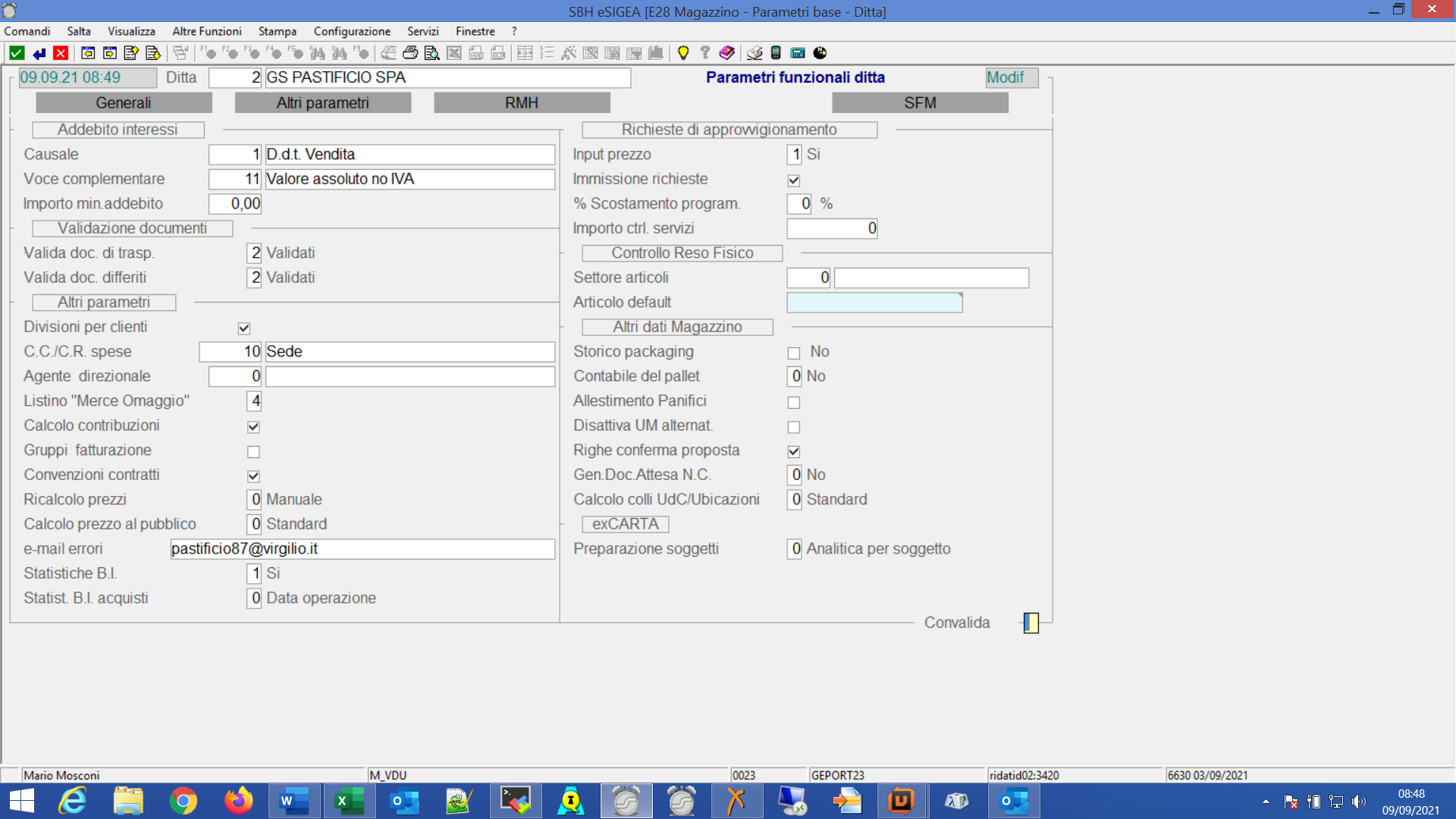Click the pie chart clock icon
Screen dimensions: 1456x819
[820, 53]
